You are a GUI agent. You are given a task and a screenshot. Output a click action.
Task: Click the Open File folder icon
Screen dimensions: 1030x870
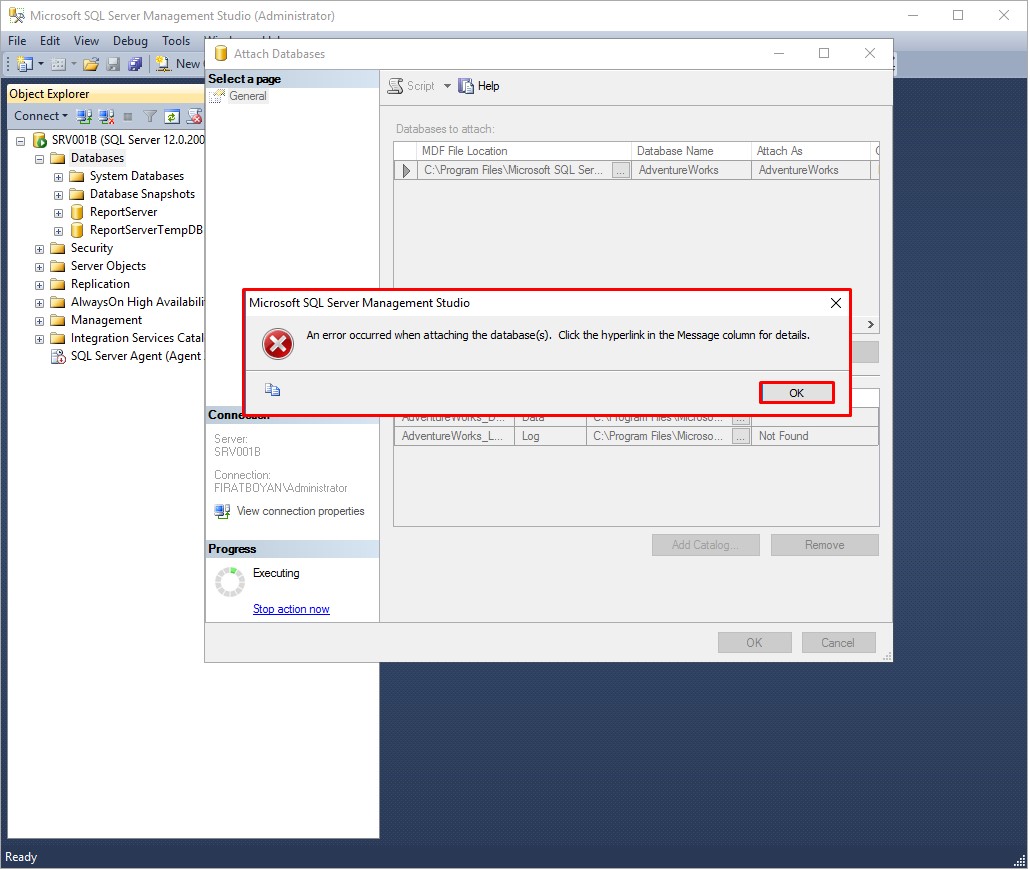pos(91,64)
